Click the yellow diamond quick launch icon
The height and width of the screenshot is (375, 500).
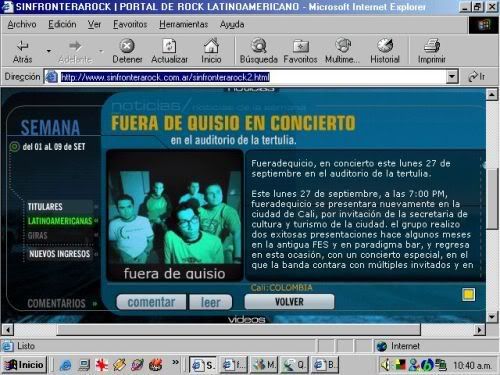[x=119, y=365]
